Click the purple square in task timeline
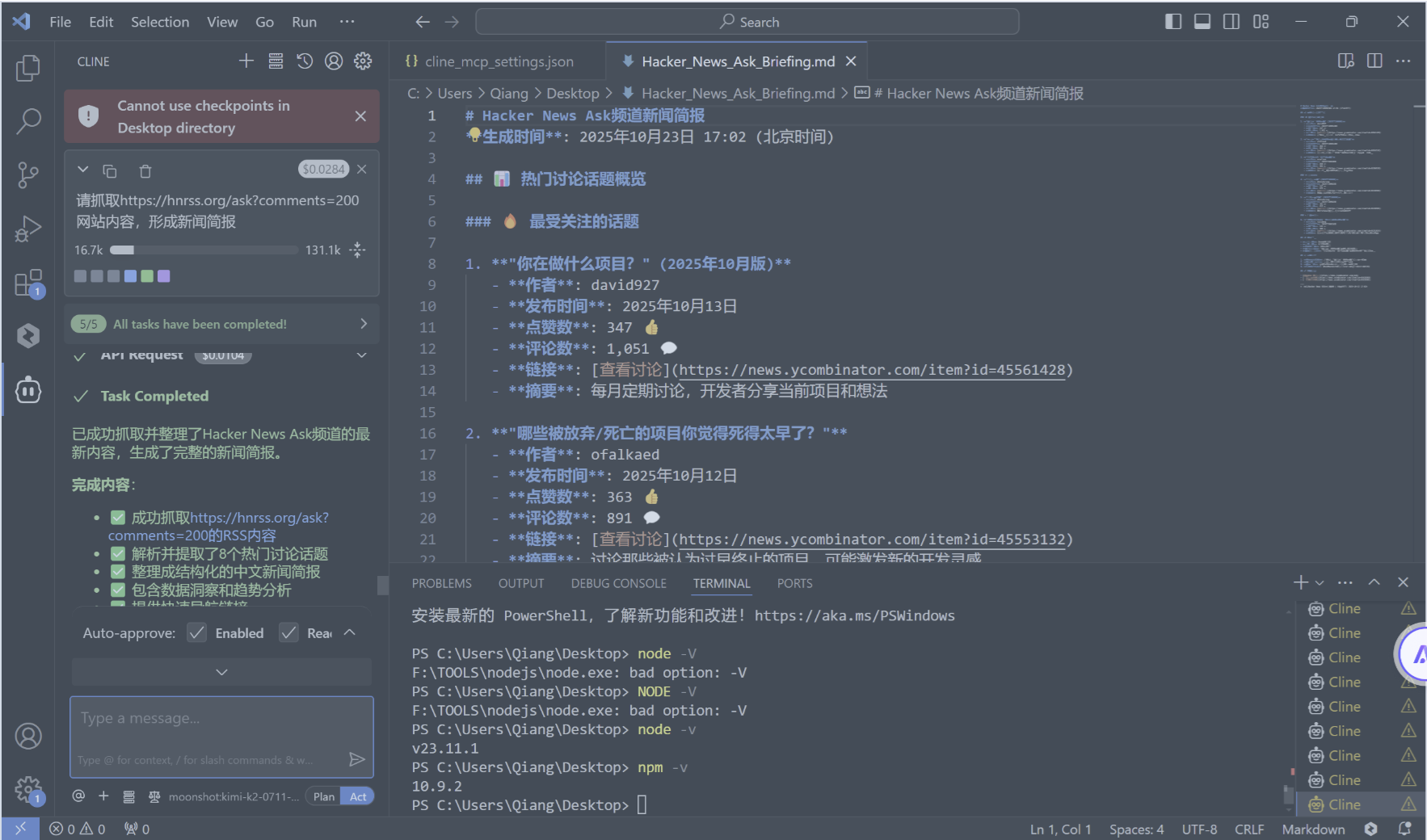The width and height of the screenshot is (1427, 840). tap(164, 275)
